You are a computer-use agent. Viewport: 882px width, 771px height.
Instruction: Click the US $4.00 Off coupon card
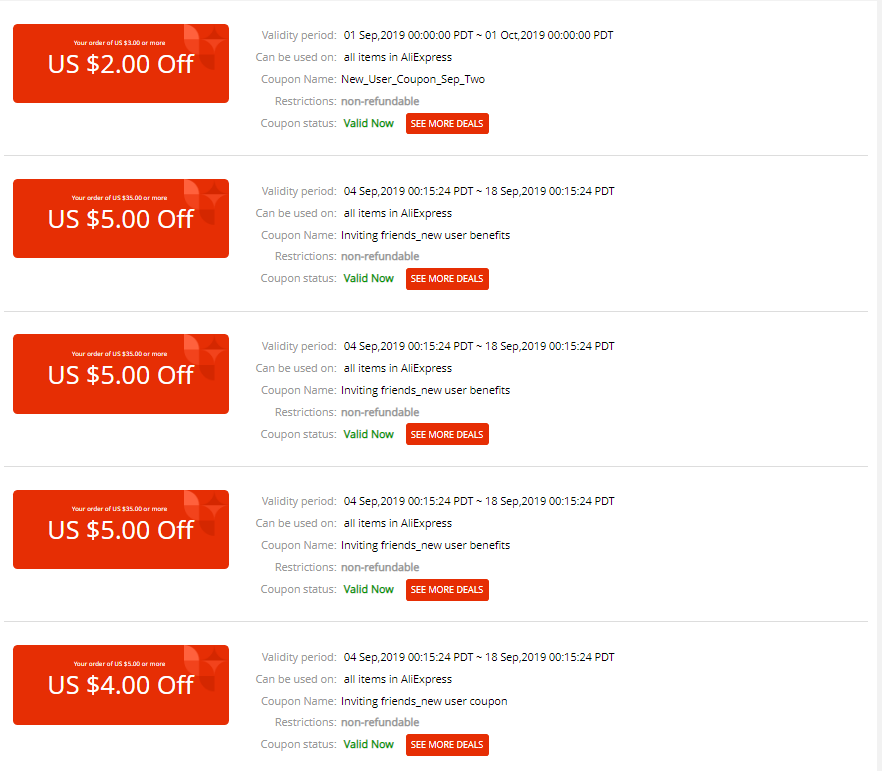[x=121, y=685]
